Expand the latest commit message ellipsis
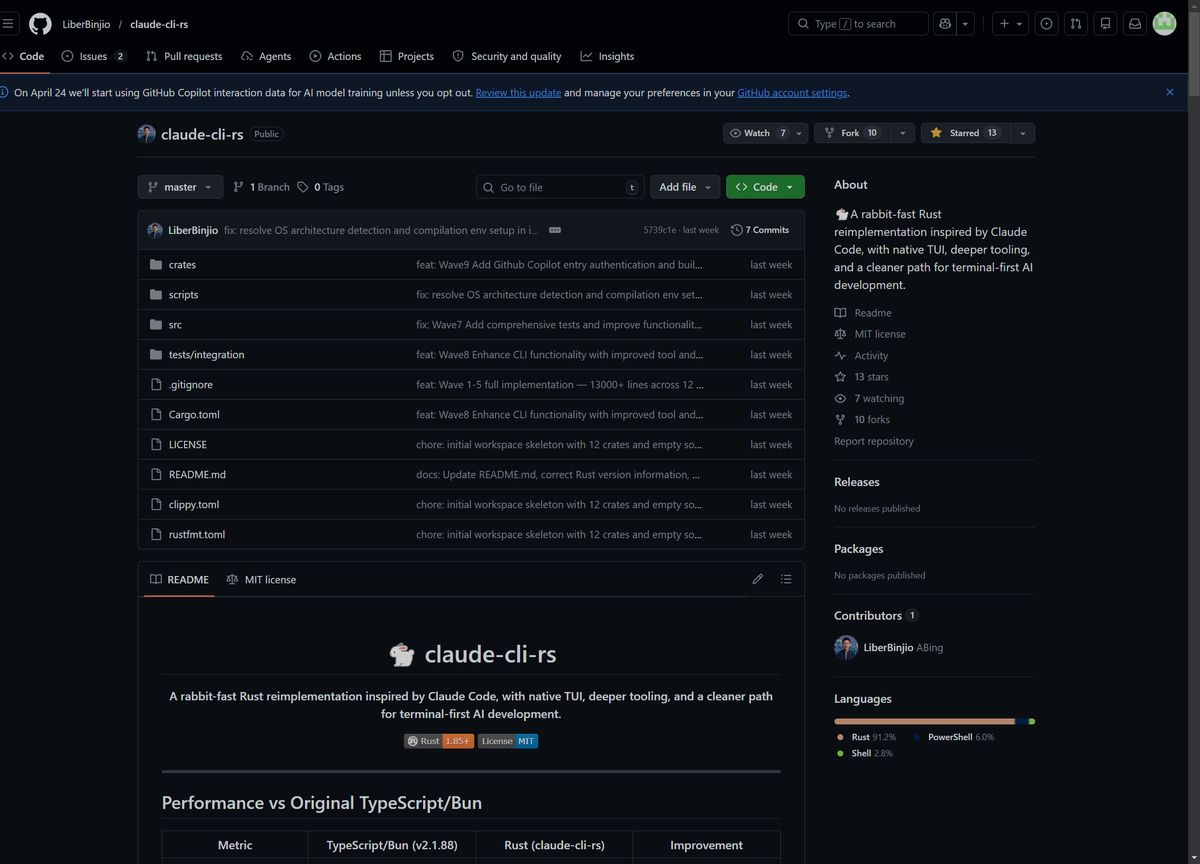 555,230
